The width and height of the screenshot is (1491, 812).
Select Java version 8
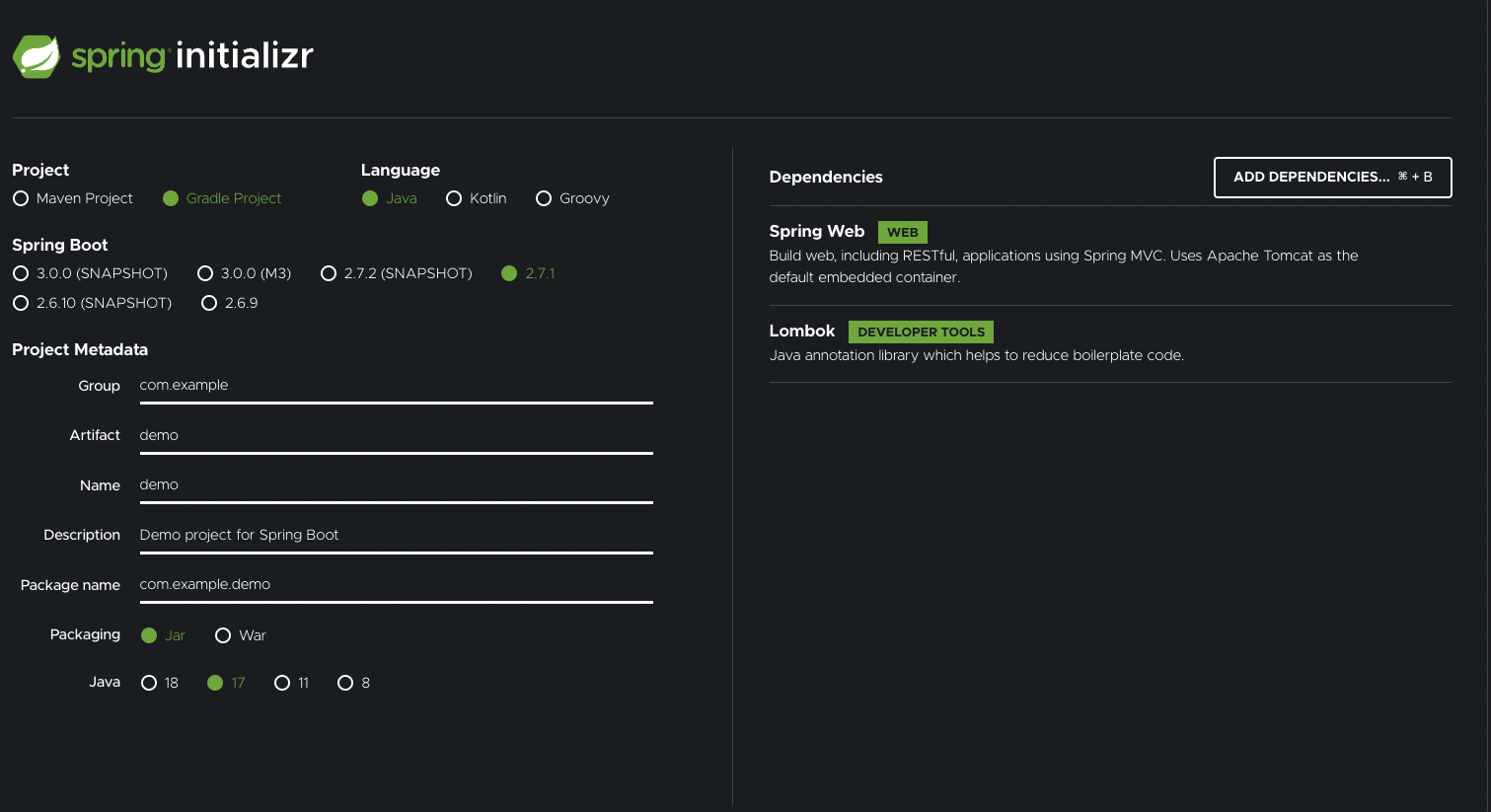(x=354, y=683)
